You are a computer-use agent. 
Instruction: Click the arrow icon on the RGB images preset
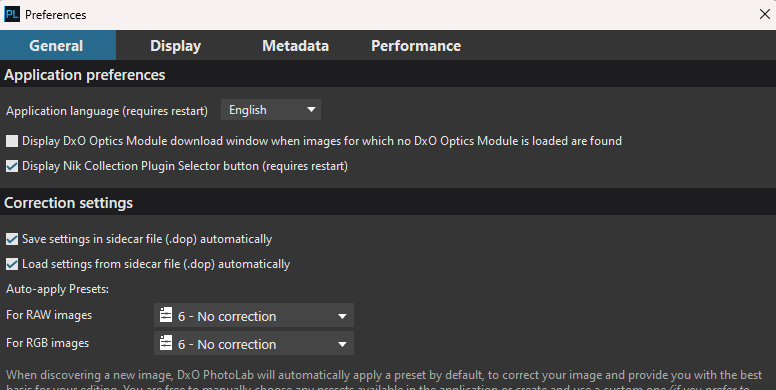[x=342, y=344]
